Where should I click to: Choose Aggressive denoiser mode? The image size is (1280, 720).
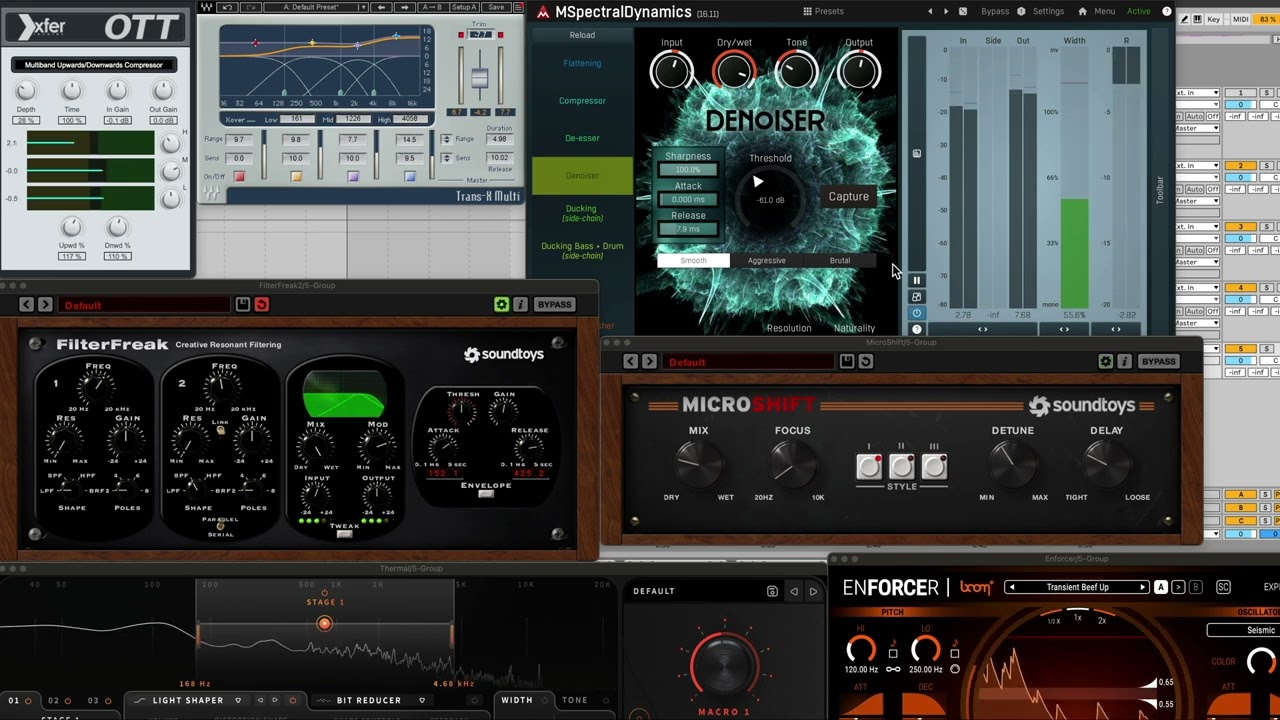tap(766, 261)
